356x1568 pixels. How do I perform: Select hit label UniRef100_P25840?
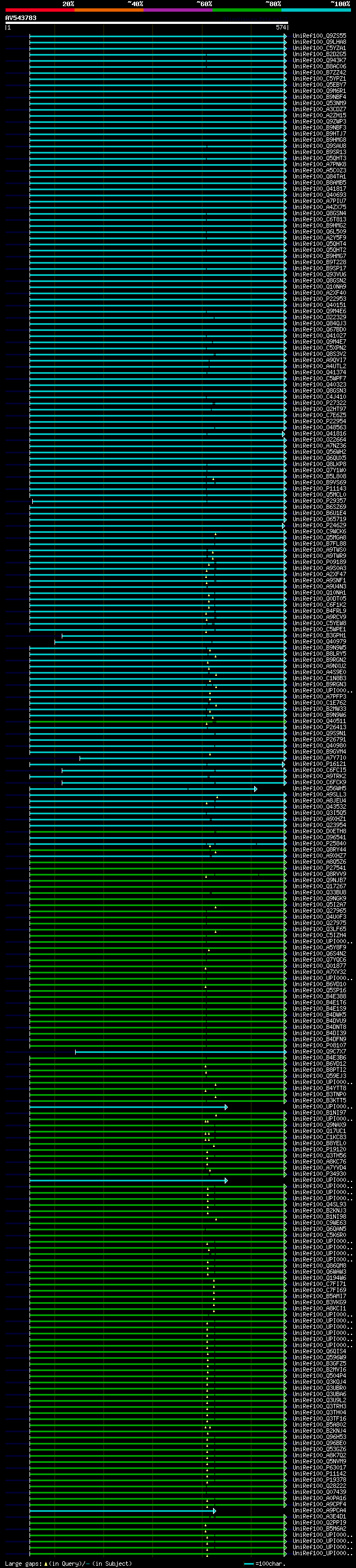click(x=319, y=844)
